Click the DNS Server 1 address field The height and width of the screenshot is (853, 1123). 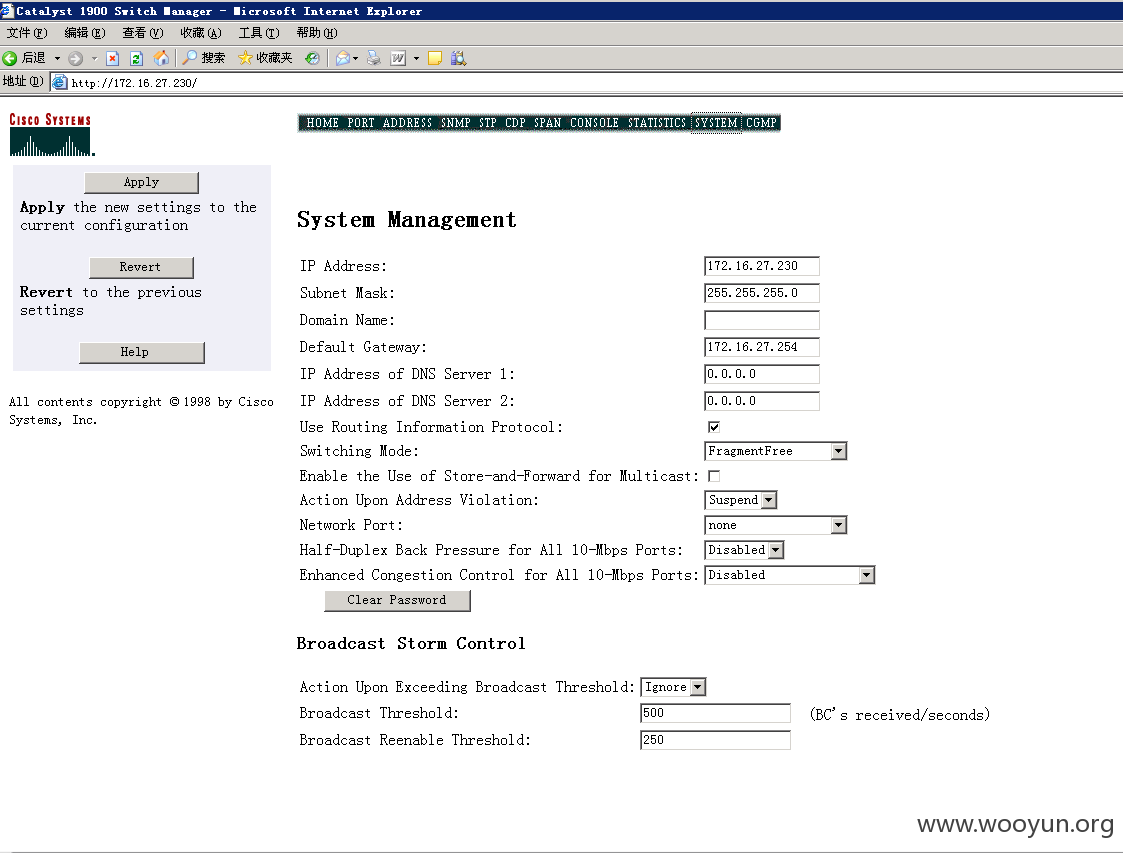click(761, 374)
